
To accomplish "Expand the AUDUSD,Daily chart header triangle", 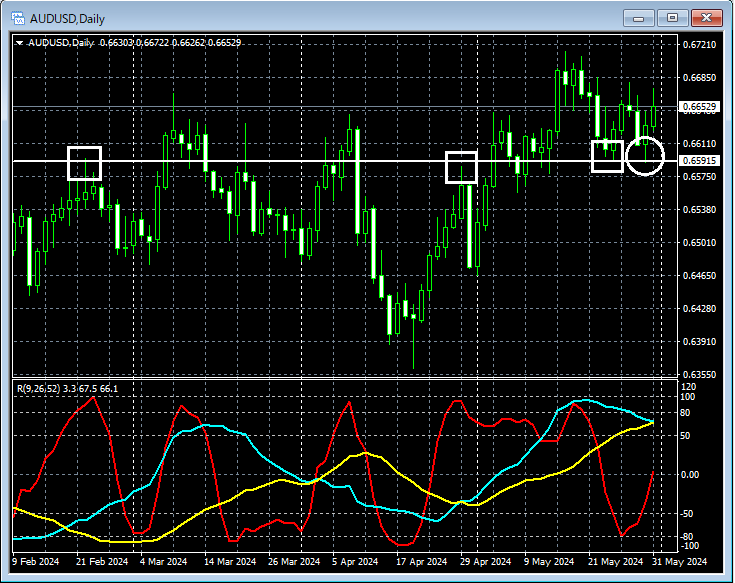I will coord(19,43).
